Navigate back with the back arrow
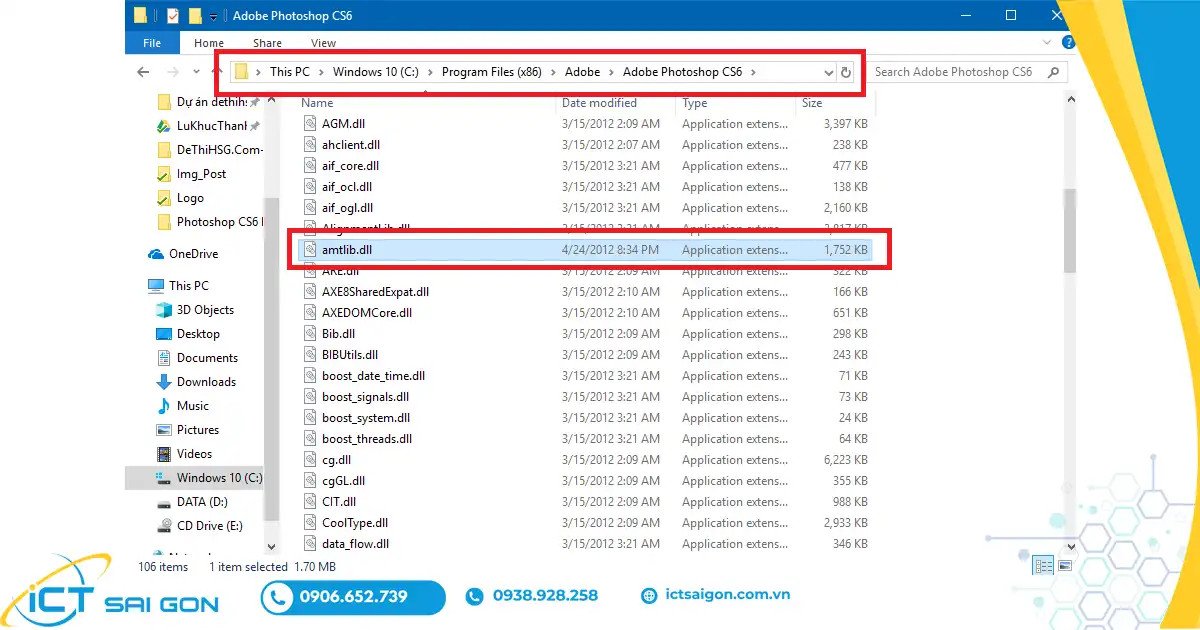This screenshot has width=1200, height=630. coord(143,71)
